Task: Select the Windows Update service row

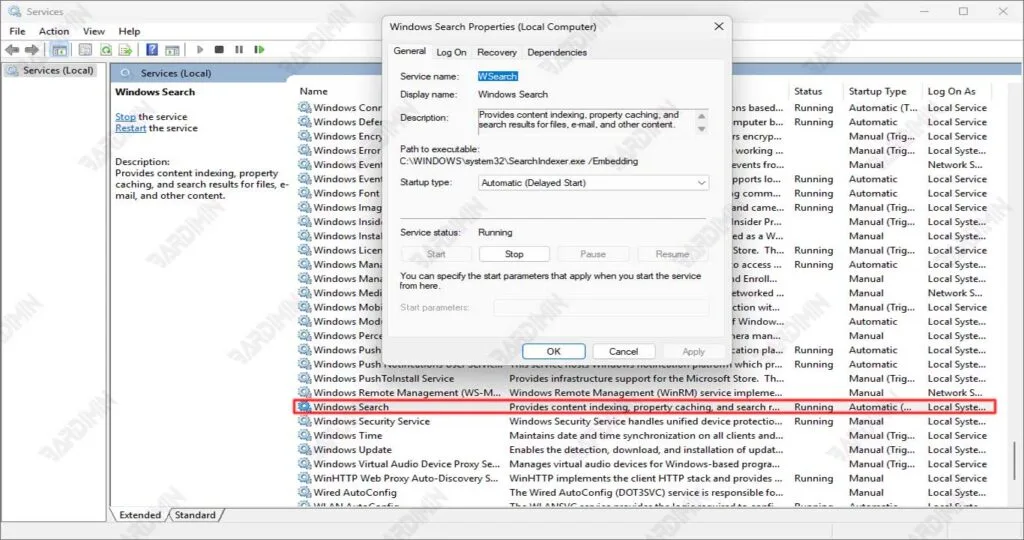Action: 645,450
